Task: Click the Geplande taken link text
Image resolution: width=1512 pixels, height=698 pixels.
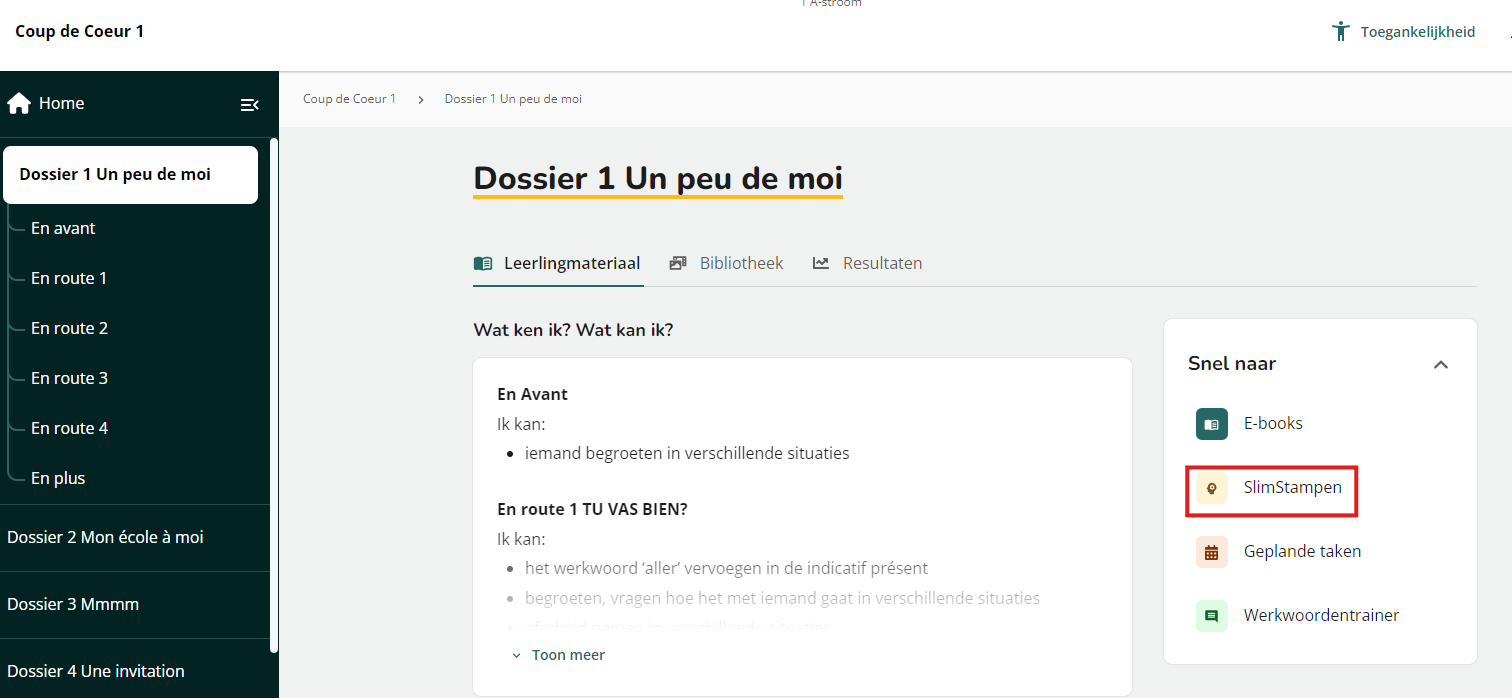Action: click(1302, 552)
